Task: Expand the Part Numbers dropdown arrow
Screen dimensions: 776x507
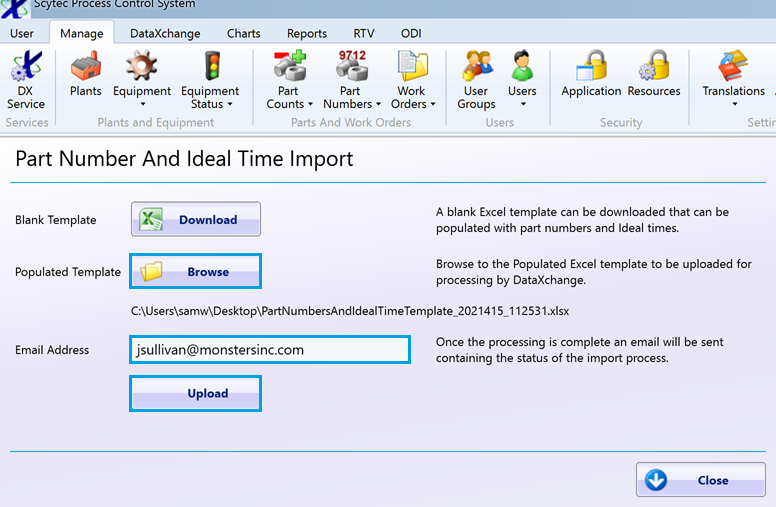Action: pos(378,104)
